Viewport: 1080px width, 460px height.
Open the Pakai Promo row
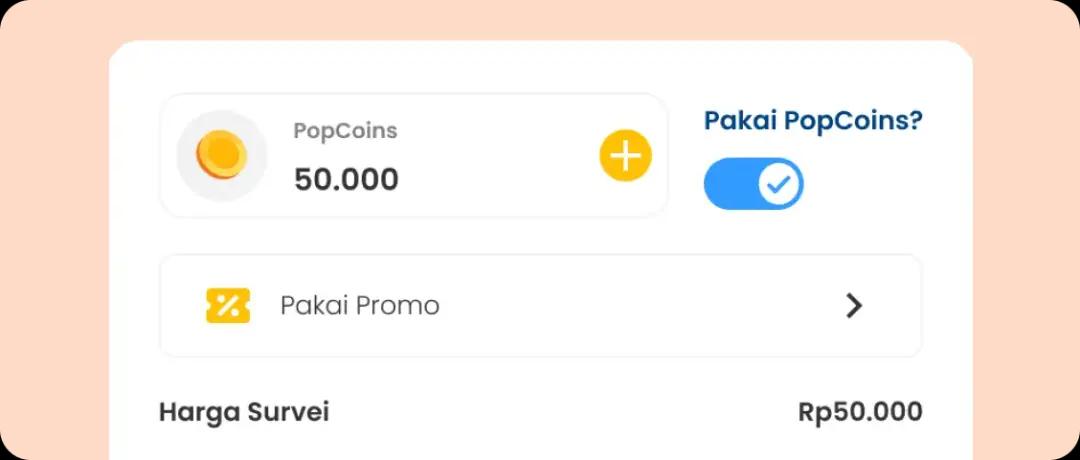tap(540, 306)
